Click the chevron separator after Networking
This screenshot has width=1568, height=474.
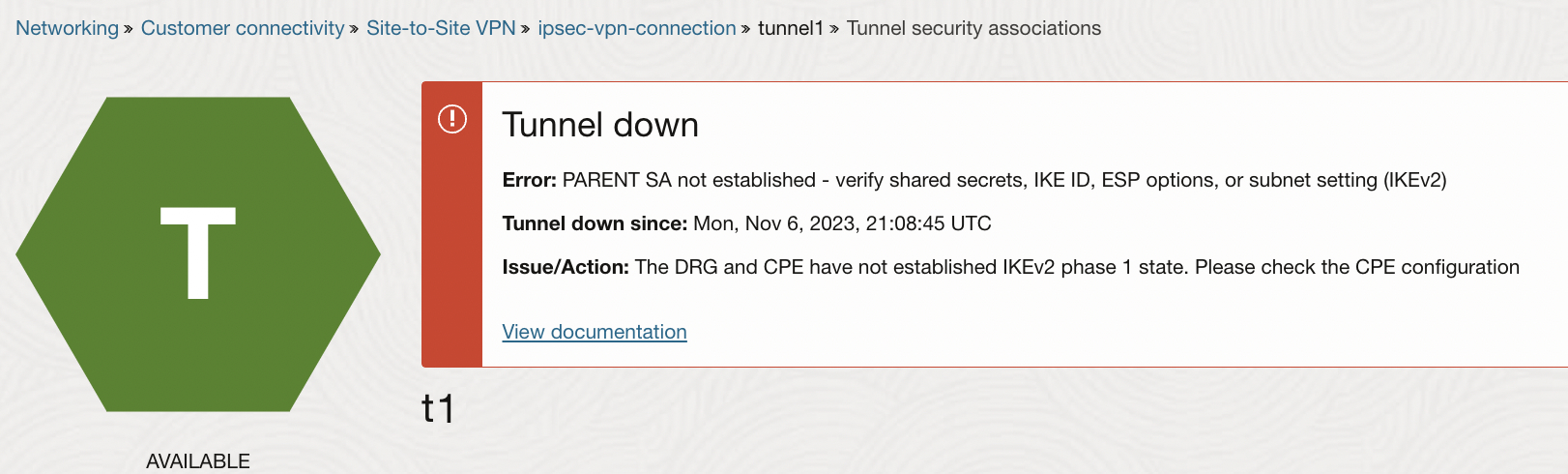tap(129, 29)
